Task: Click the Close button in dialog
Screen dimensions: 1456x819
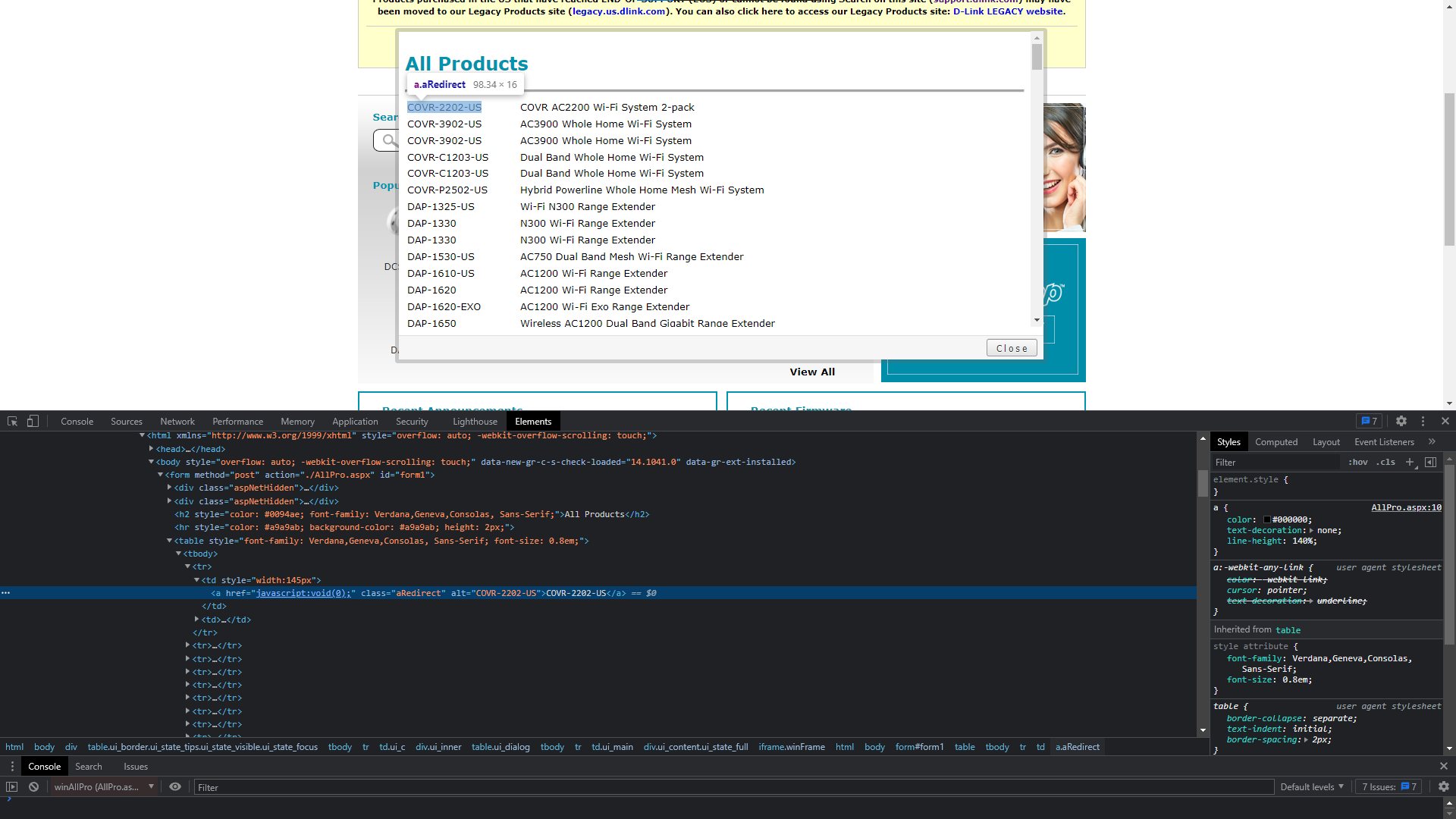Action: pos(1012,348)
